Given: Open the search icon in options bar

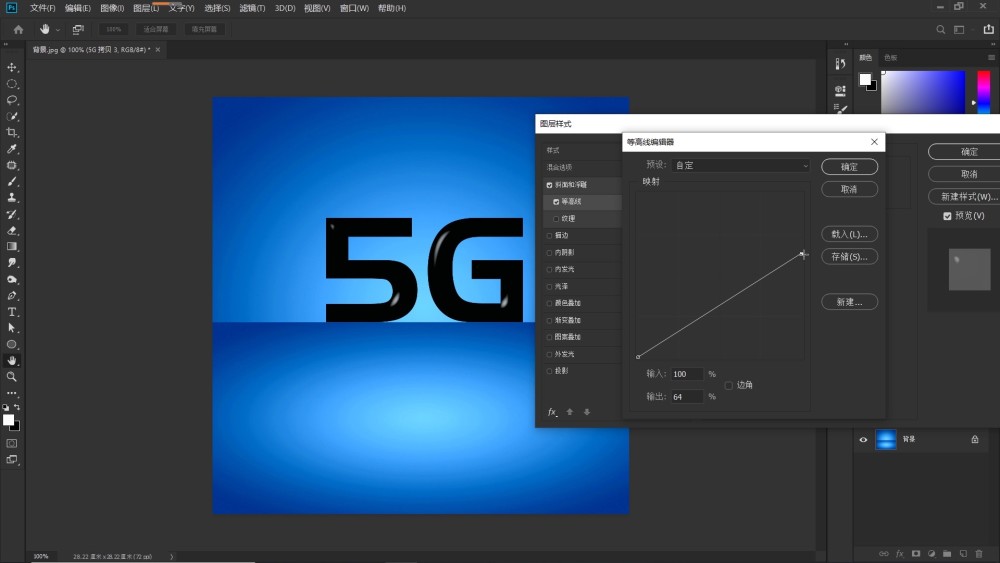Looking at the screenshot, I should click(x=940, y=29).
